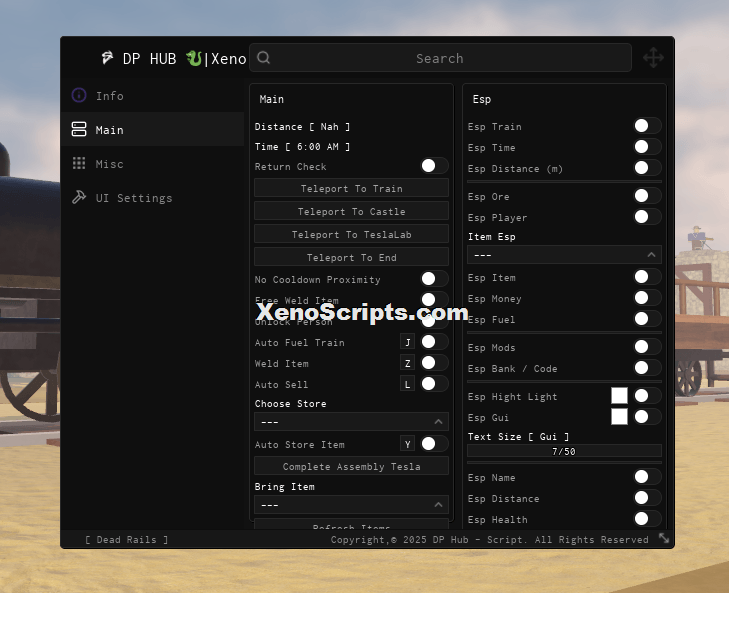Viewport: 729px width, 623px height.
Task: Turn on Esp Health
Action: point(648,518)
